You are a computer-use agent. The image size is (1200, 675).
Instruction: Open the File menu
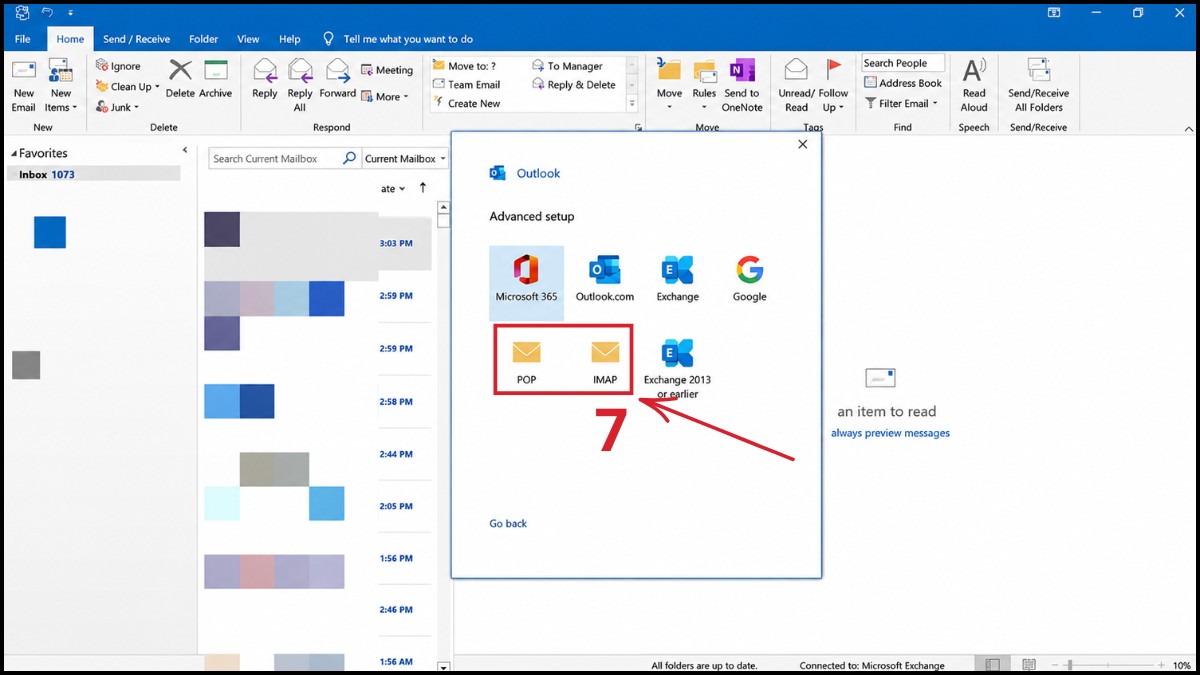coord(22,39)
